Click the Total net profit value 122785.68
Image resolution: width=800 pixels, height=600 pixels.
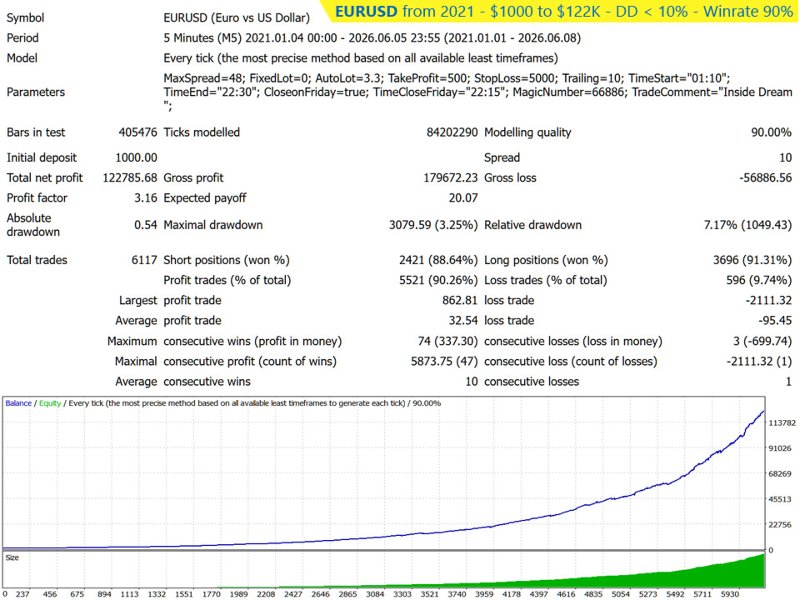130,178
